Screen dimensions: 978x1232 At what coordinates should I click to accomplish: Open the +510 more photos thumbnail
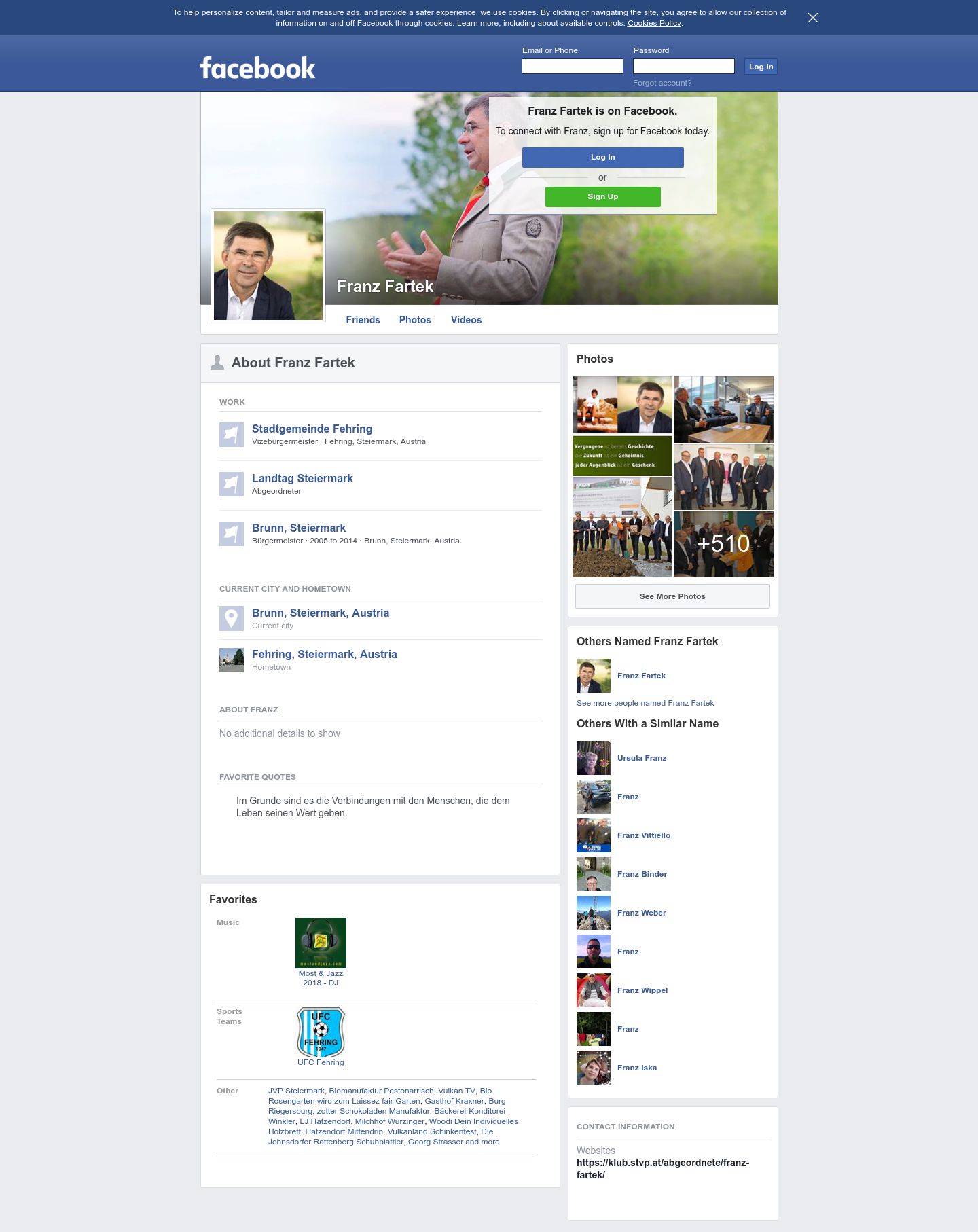click(723, 544)
